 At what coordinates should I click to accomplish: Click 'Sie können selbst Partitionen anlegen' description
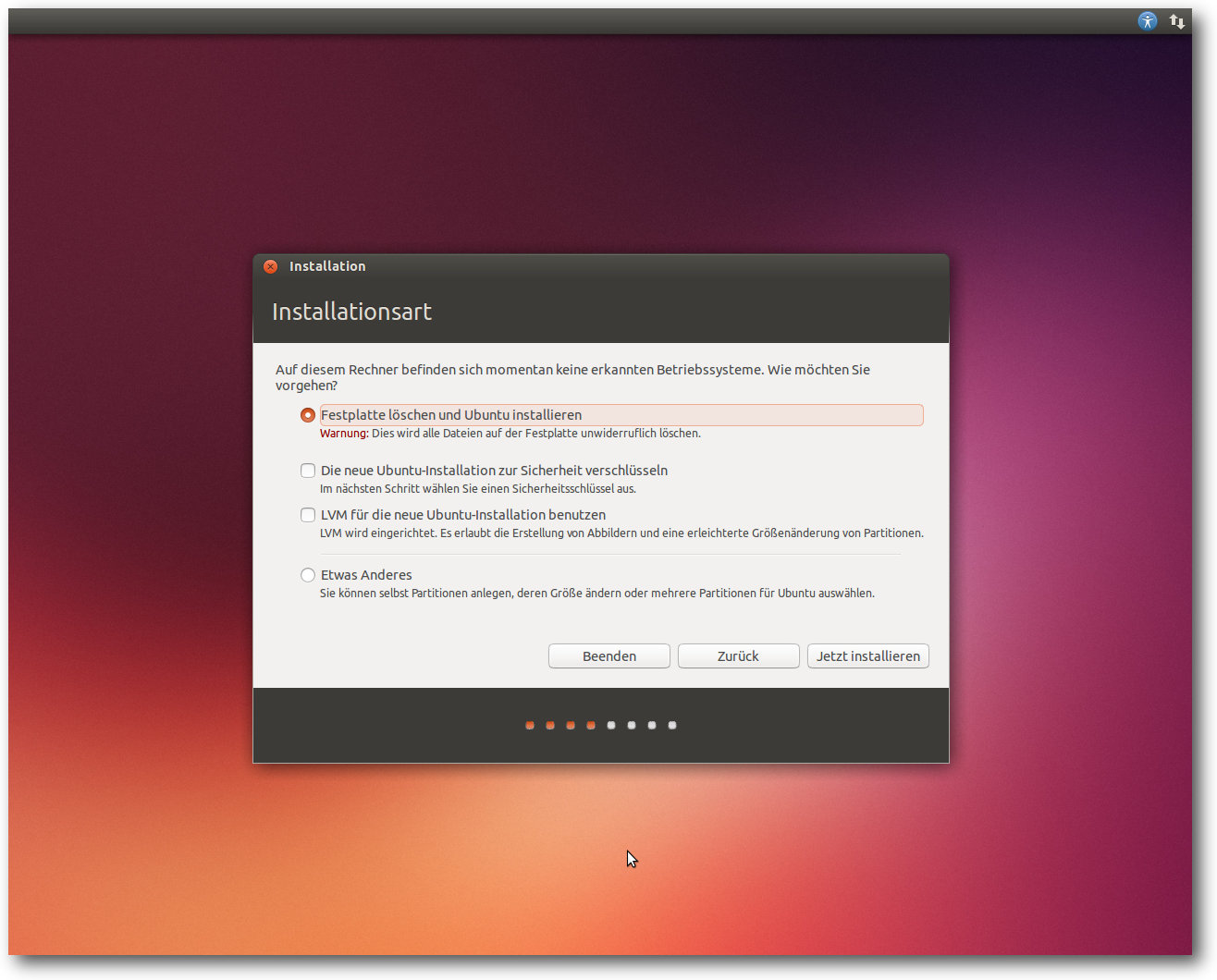click(597, 593)
